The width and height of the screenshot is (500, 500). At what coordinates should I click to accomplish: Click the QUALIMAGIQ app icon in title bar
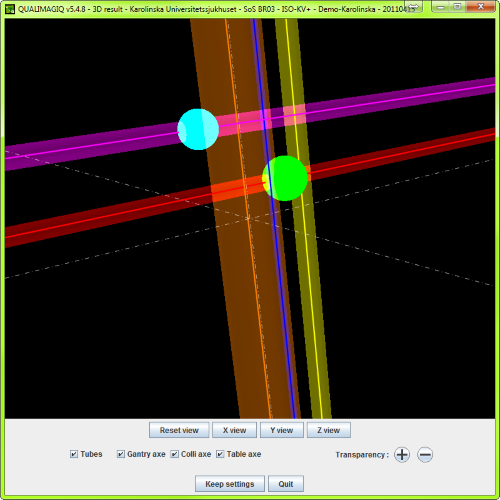[10, 9]
